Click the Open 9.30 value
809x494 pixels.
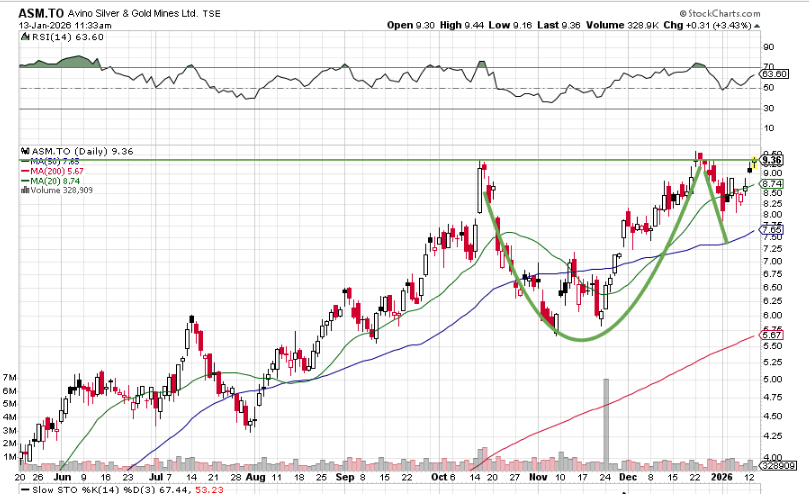[411, 25]
